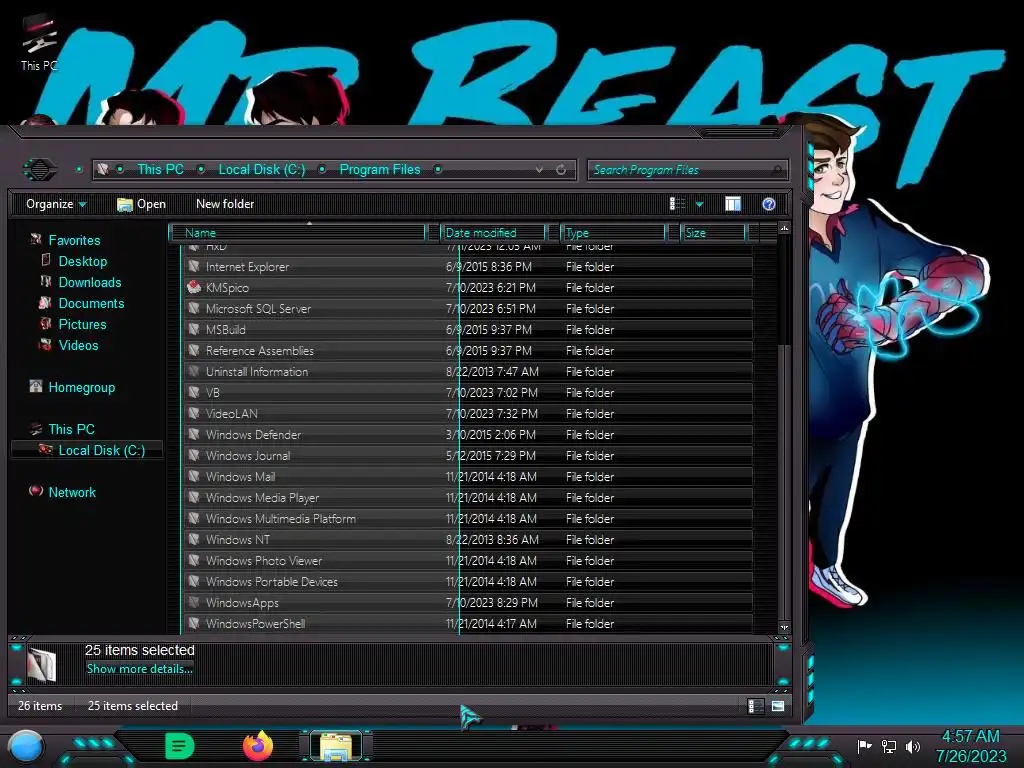
Task: Select the Microsoft SQL Server folder
Action: [x=468, y=308]
